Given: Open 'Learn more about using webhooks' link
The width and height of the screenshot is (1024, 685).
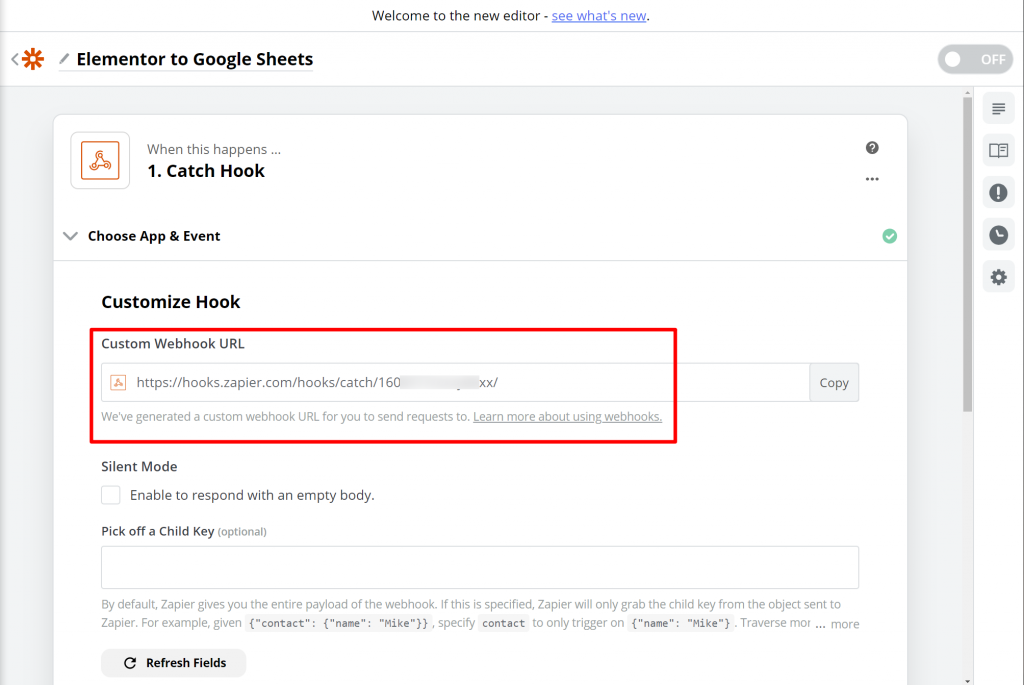Looking at the screenshot, I should point(567,416).
